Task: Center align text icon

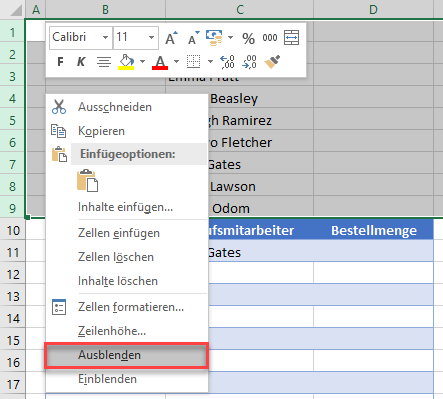Action: (104, 62)
